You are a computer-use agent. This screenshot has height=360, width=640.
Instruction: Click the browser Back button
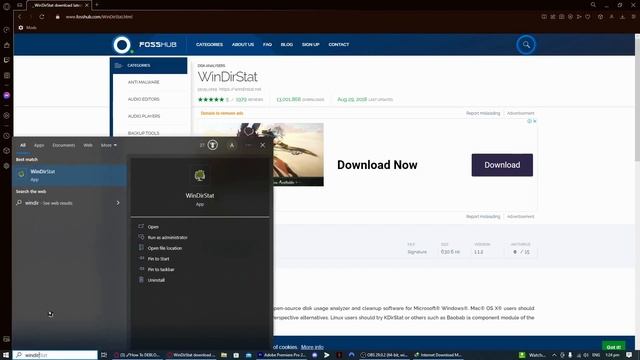[19, 17]
